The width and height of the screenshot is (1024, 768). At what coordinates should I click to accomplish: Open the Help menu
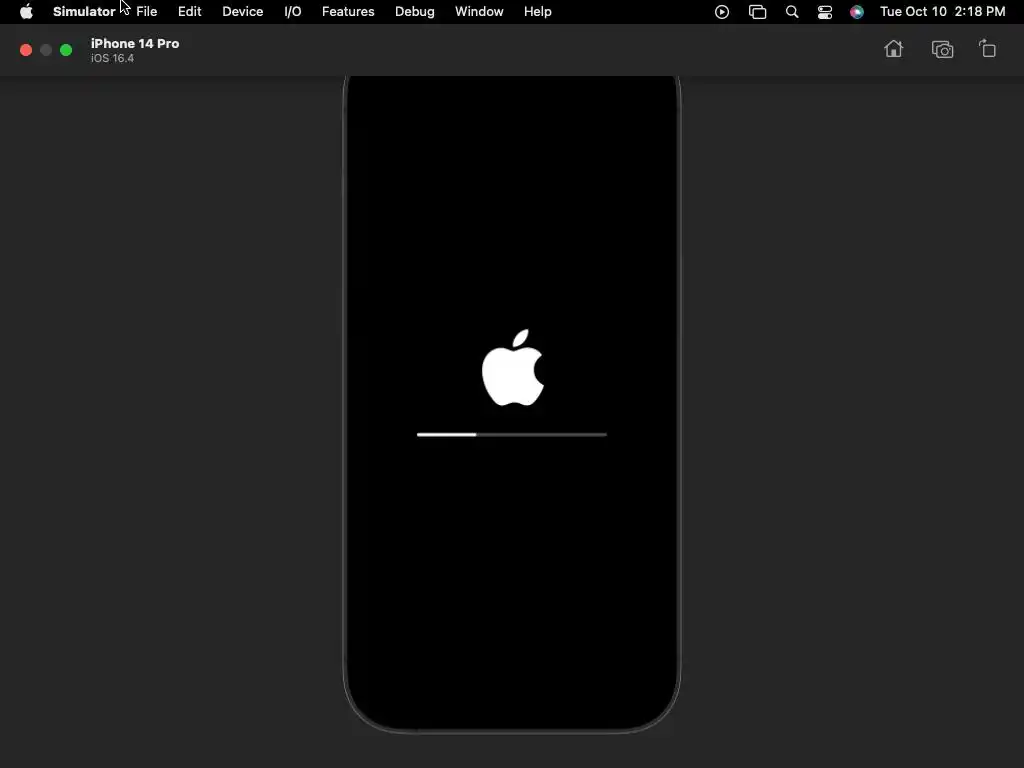tap(537, 12)
